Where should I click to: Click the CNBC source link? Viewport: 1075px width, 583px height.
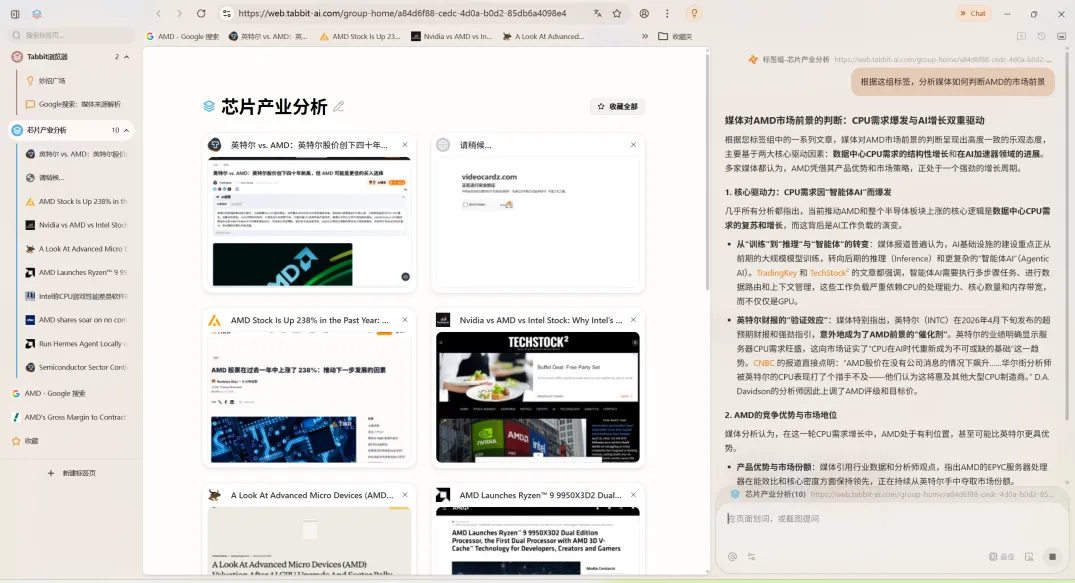pos(763,363)
